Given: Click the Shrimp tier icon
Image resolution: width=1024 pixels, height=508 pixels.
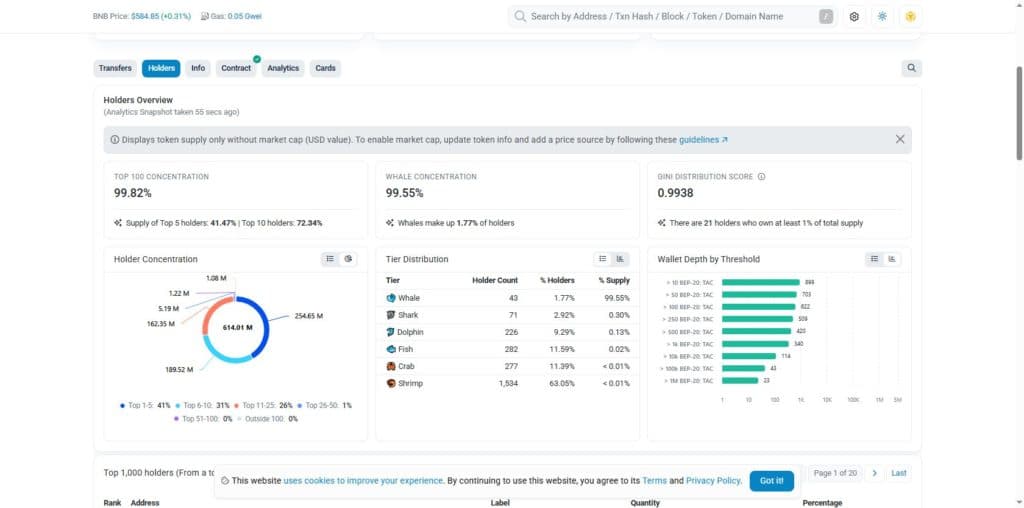Looking at the screenshot, I should pos(391,383).
